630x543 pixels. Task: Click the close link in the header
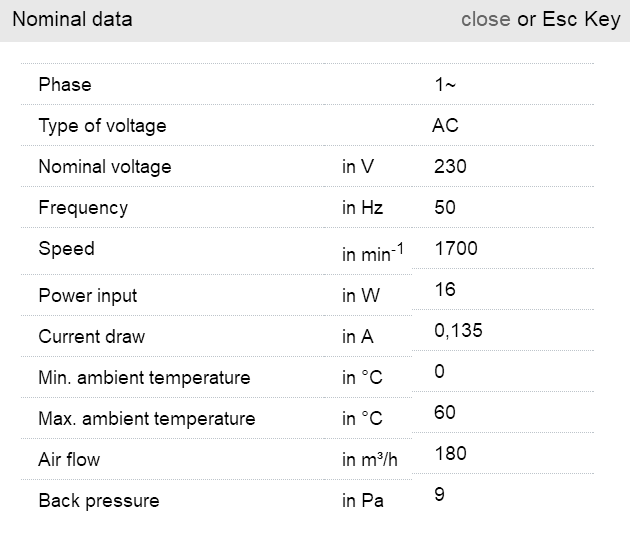pos(486,19)
